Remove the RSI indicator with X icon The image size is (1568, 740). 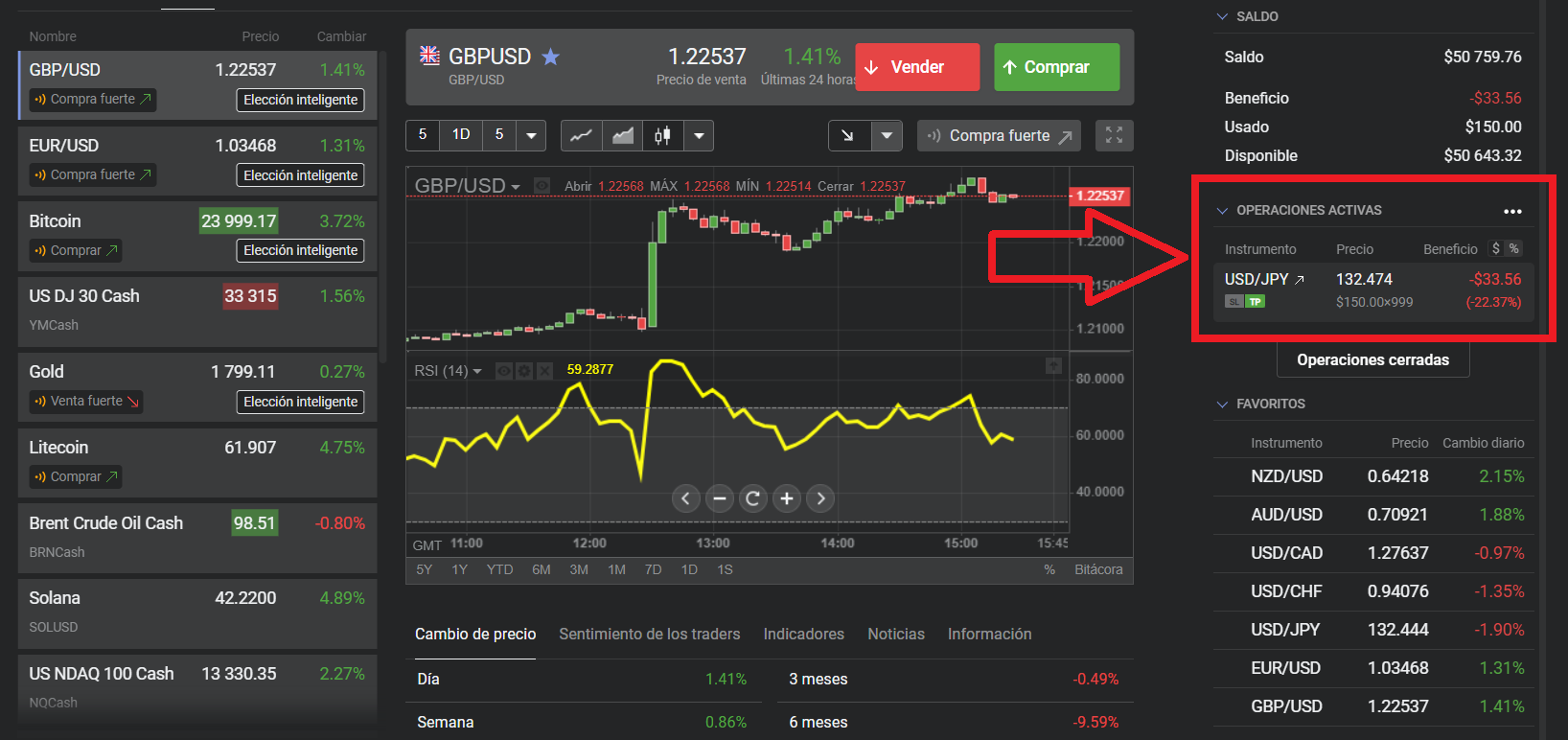[x=544, y=371]
